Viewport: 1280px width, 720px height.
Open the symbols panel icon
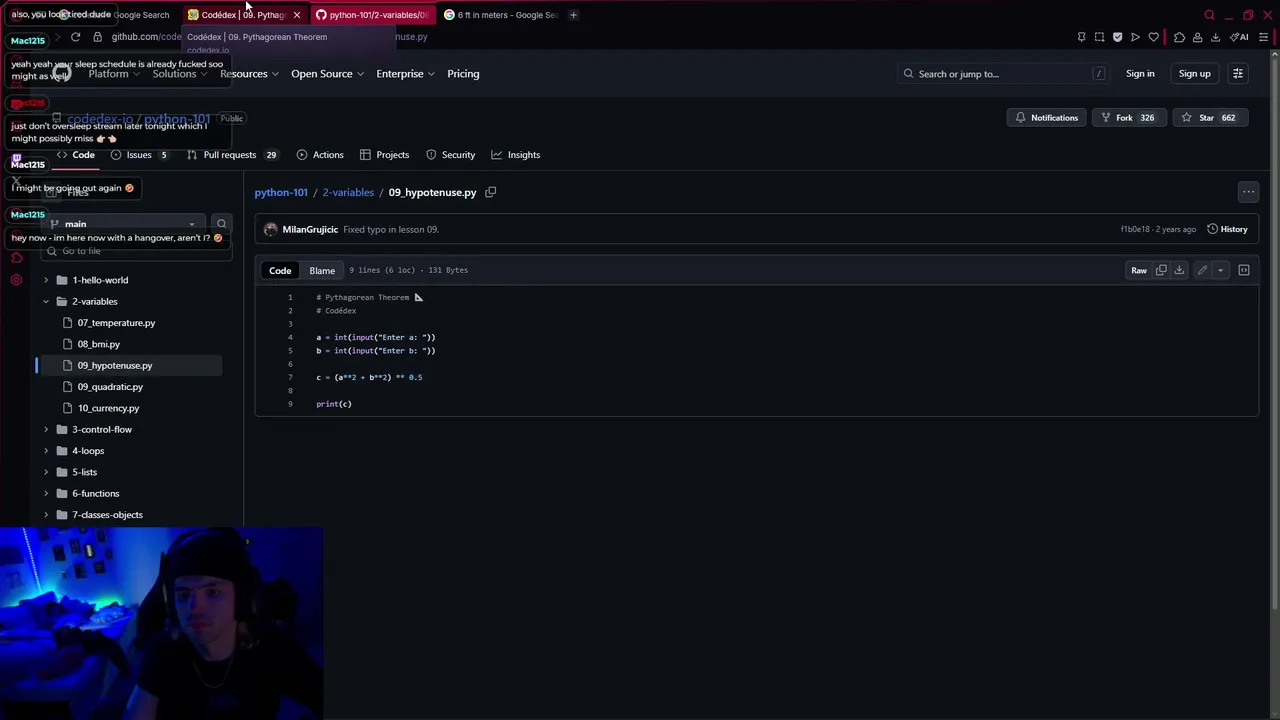click(1244, 270)
